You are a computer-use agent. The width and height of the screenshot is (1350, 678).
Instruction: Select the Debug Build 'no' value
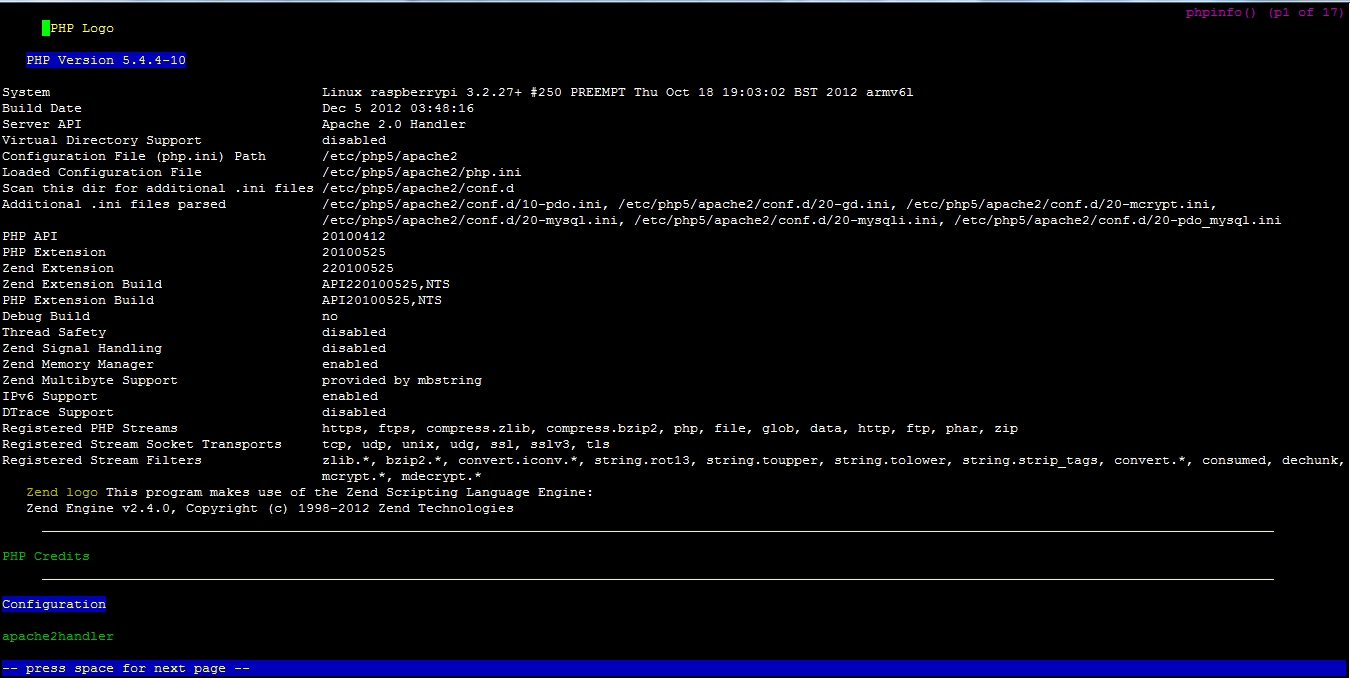(330, 316)
